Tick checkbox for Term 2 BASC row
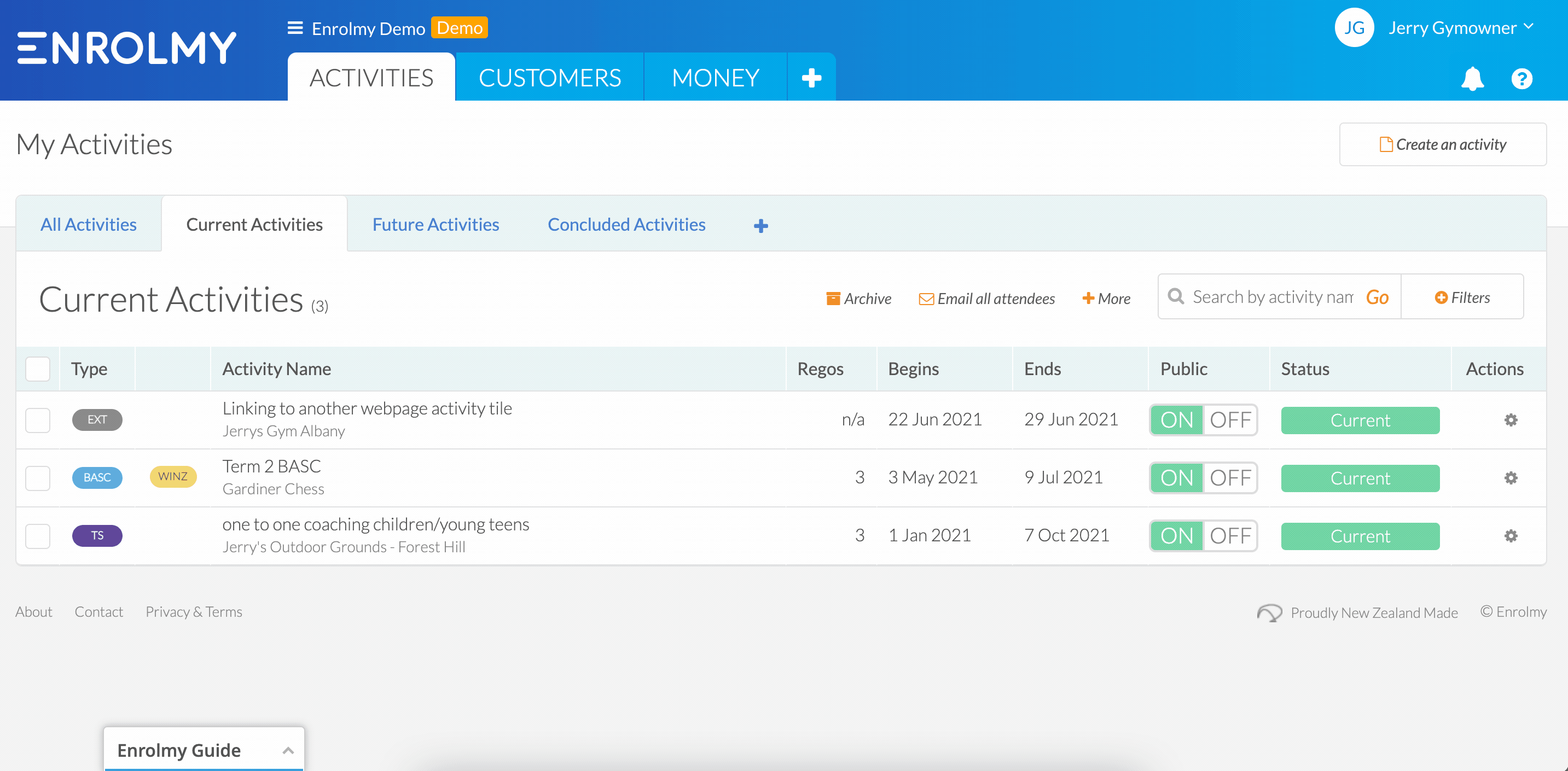1568x771 pixels. click(38, 478)
